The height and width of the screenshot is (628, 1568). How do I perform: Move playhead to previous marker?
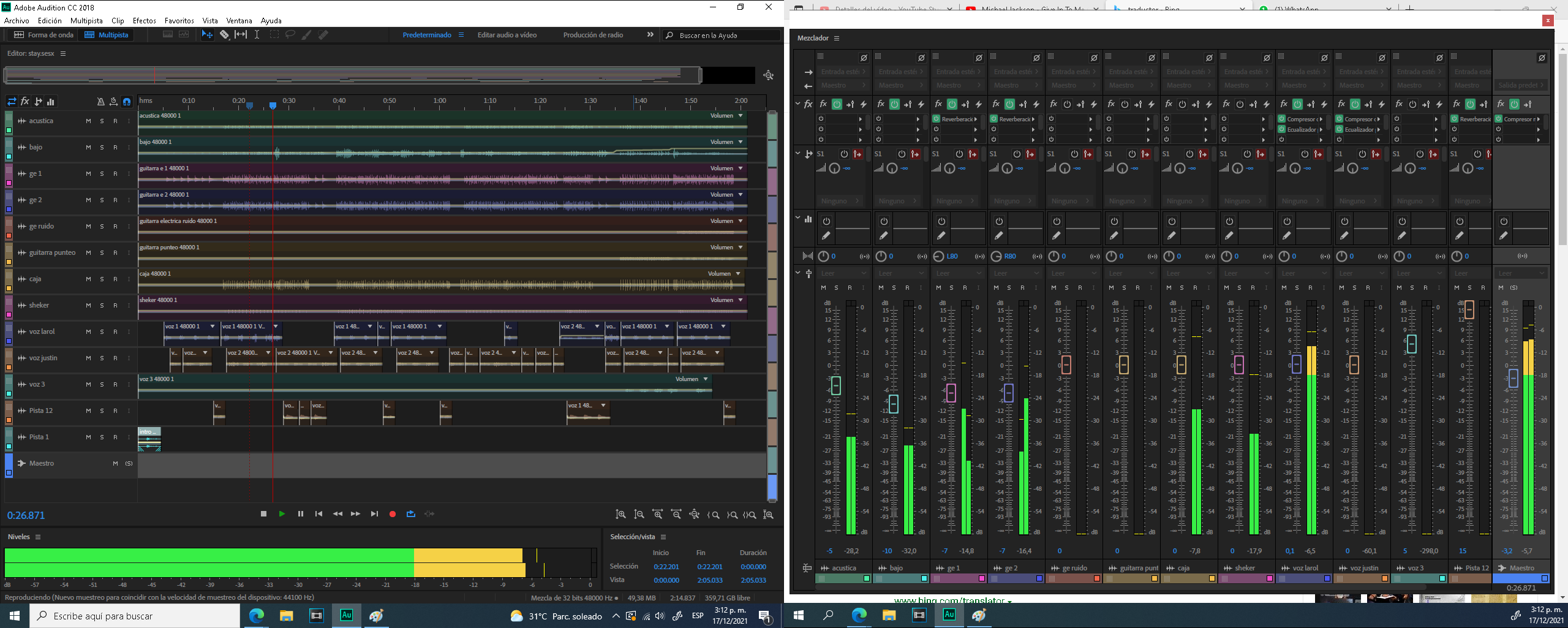(x=318, y=514)
